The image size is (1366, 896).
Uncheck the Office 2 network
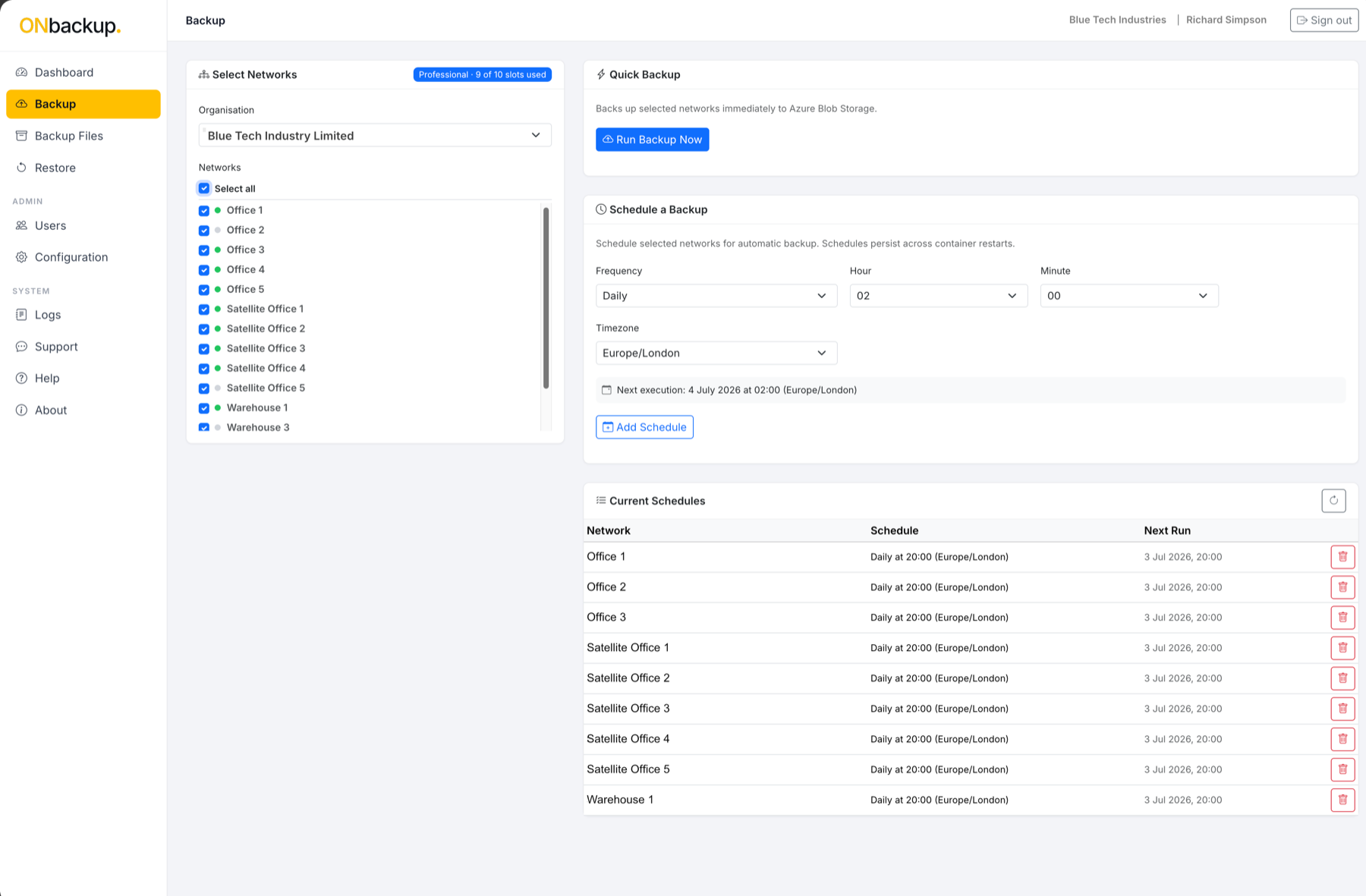204,231
